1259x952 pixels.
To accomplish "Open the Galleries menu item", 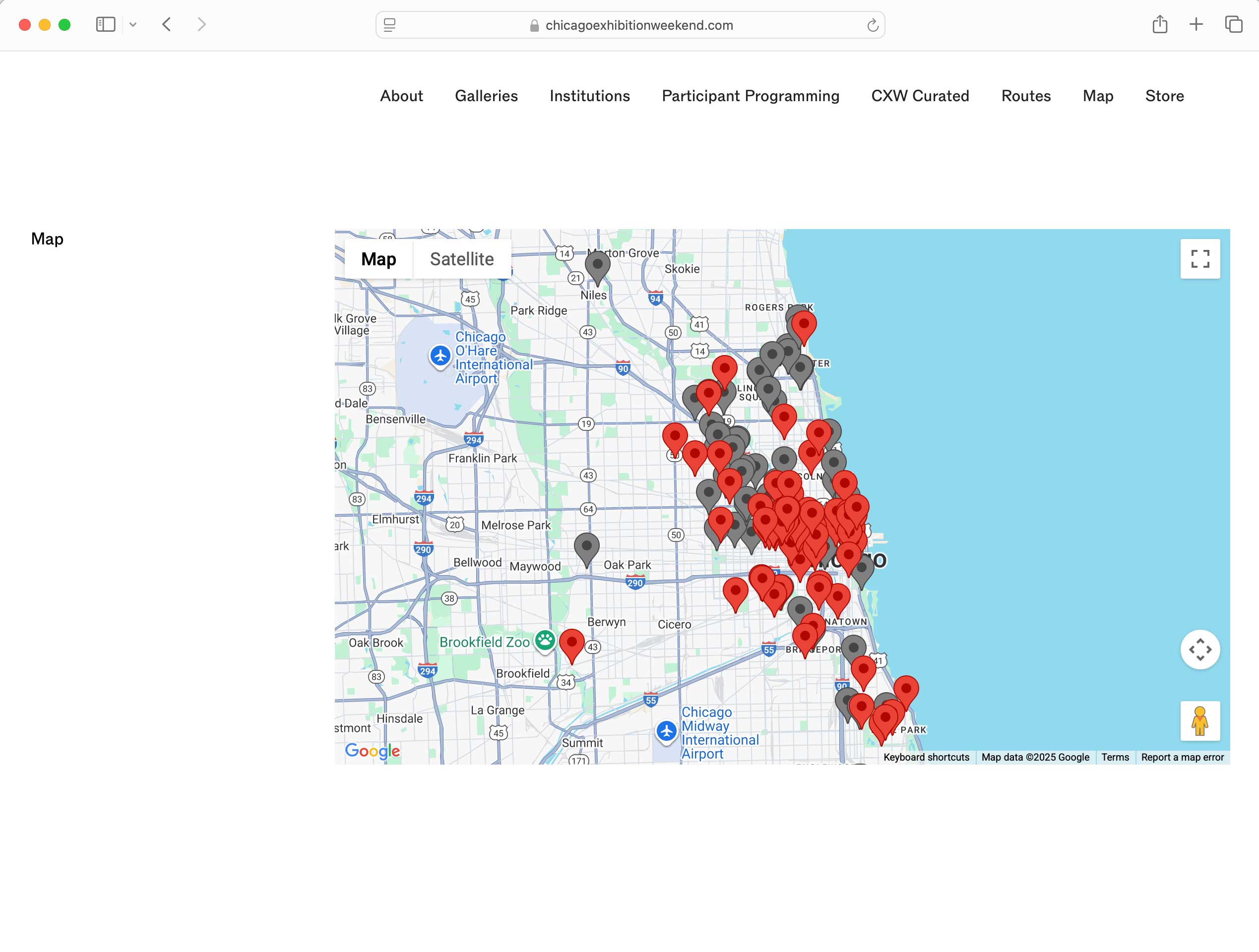I will click(x=486, y=96).
